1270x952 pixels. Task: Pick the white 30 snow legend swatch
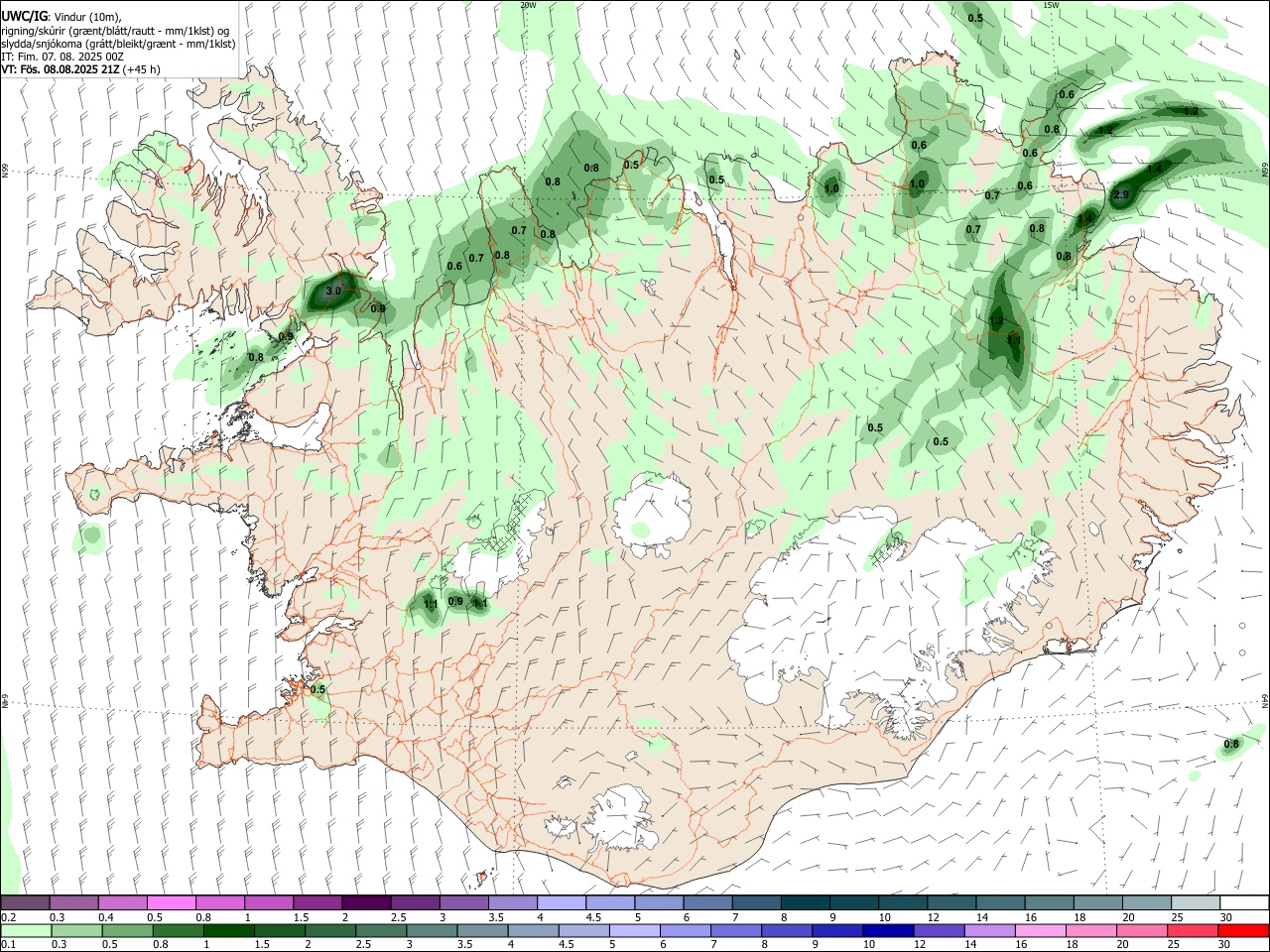[1245, 903]
